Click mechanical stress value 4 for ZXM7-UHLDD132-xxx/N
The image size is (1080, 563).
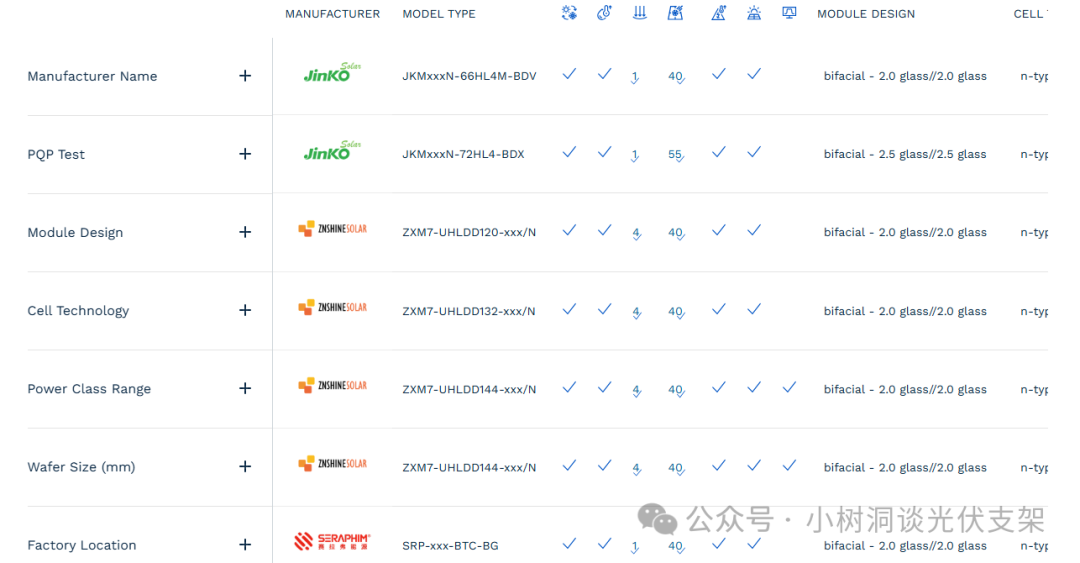point(636,312)
